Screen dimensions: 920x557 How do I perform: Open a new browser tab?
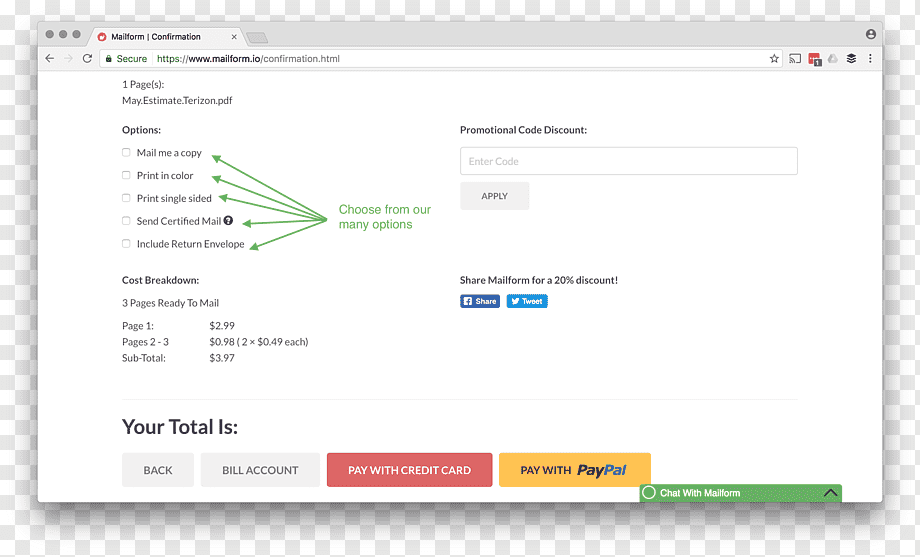257,38
